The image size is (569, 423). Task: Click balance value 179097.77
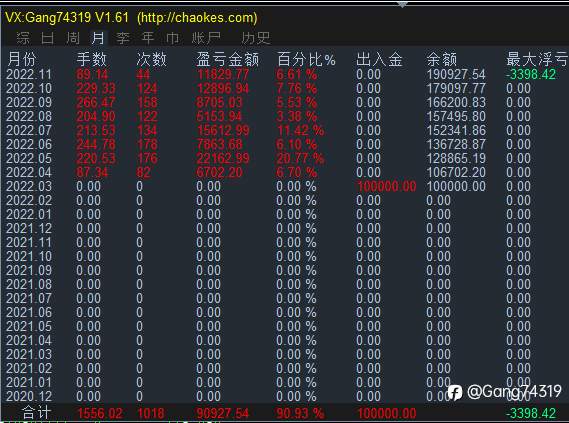point(456,89)
